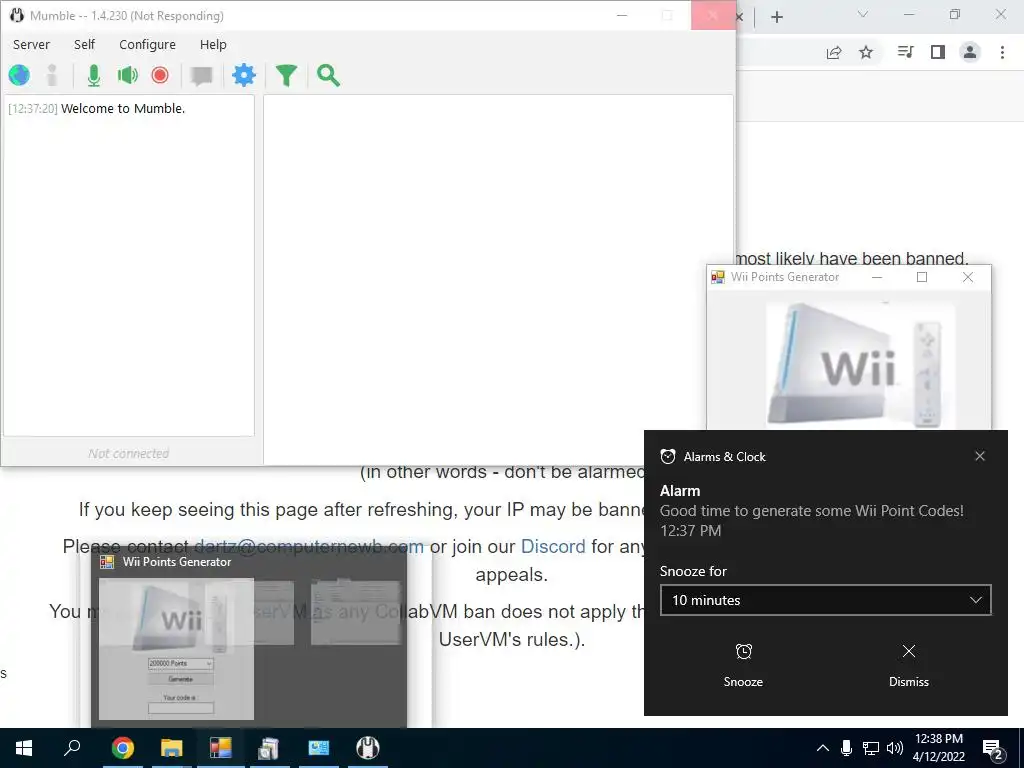Screen dimensions: 1024x768
Task: Toggle the green channel filter icon
Action: point(286,75)
